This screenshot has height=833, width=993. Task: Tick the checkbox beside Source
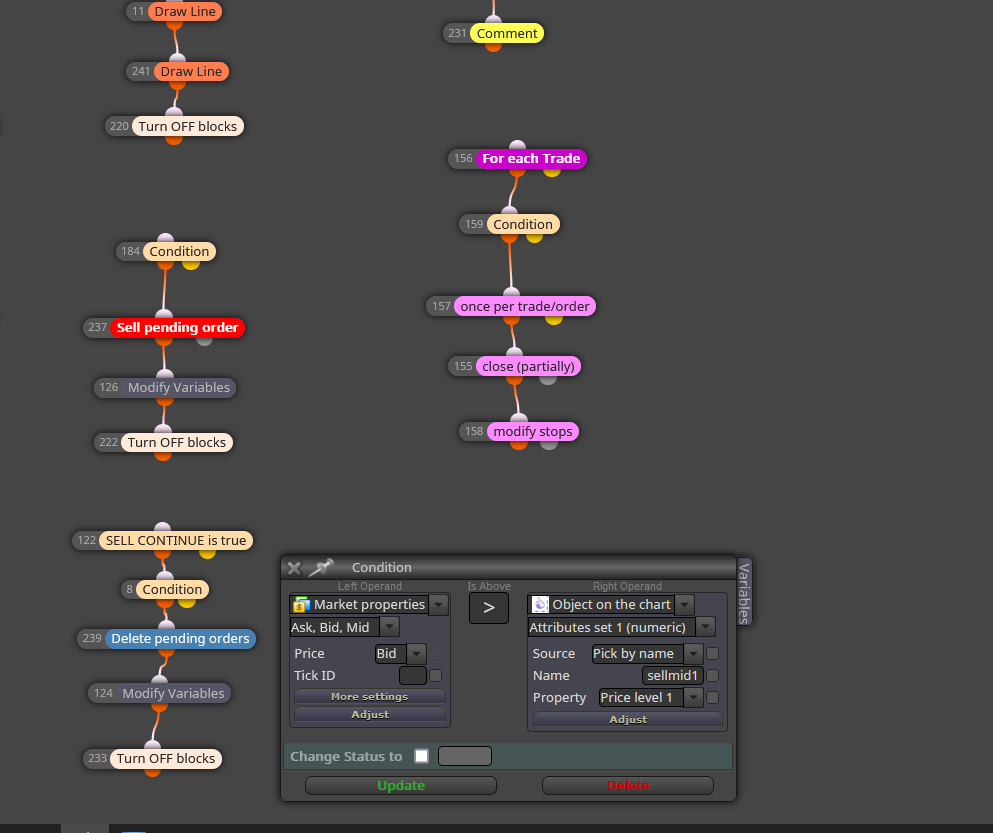(712, 654)
